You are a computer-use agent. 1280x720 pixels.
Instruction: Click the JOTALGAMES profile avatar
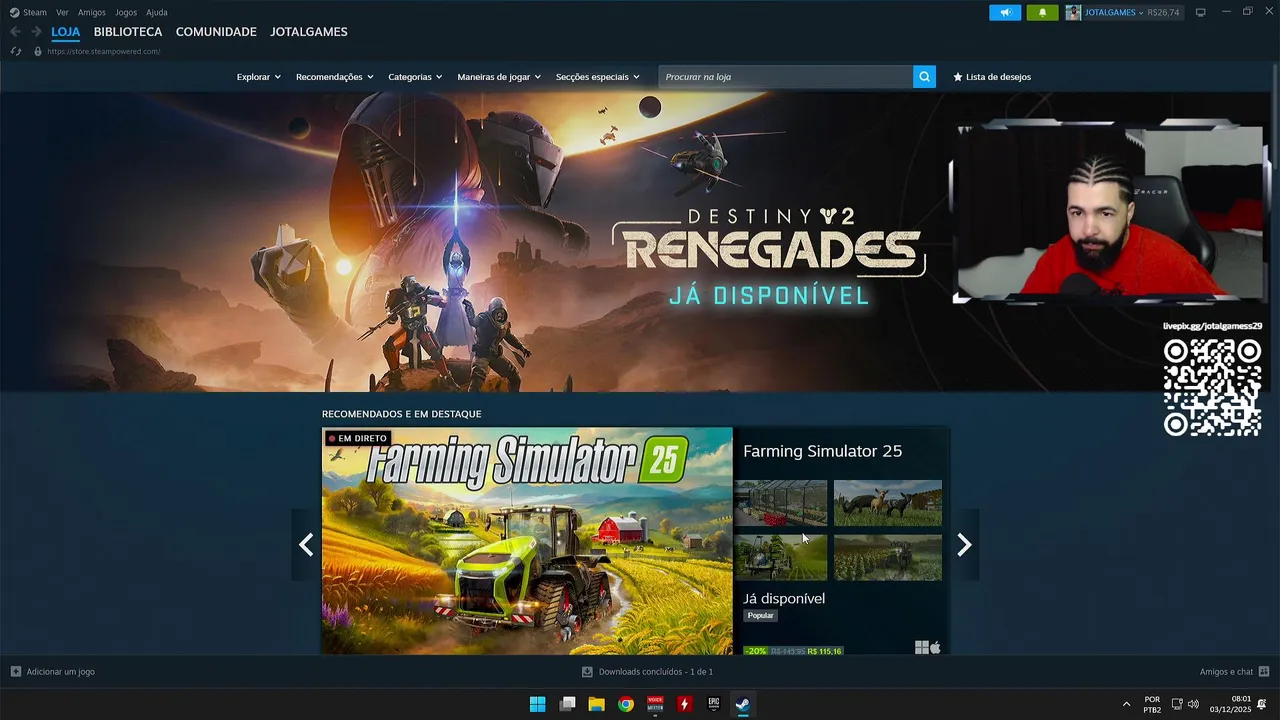[x=1073, y=12]
